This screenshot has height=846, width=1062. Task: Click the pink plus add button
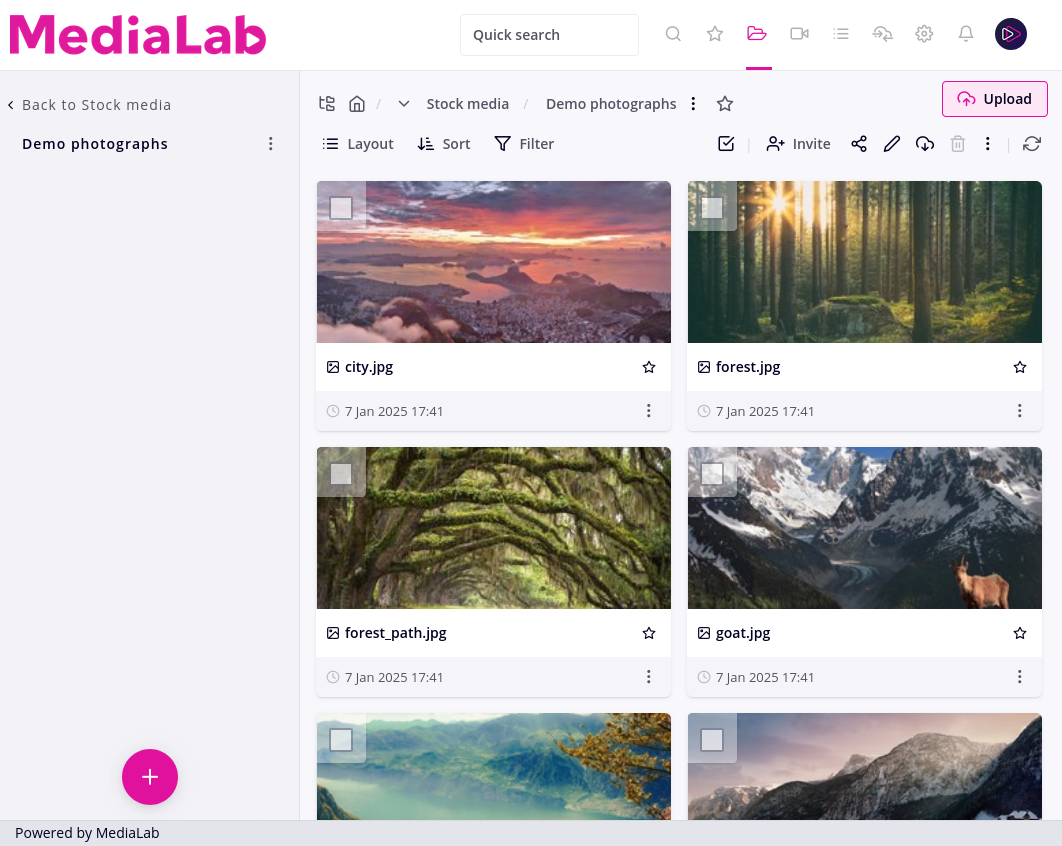150,777
